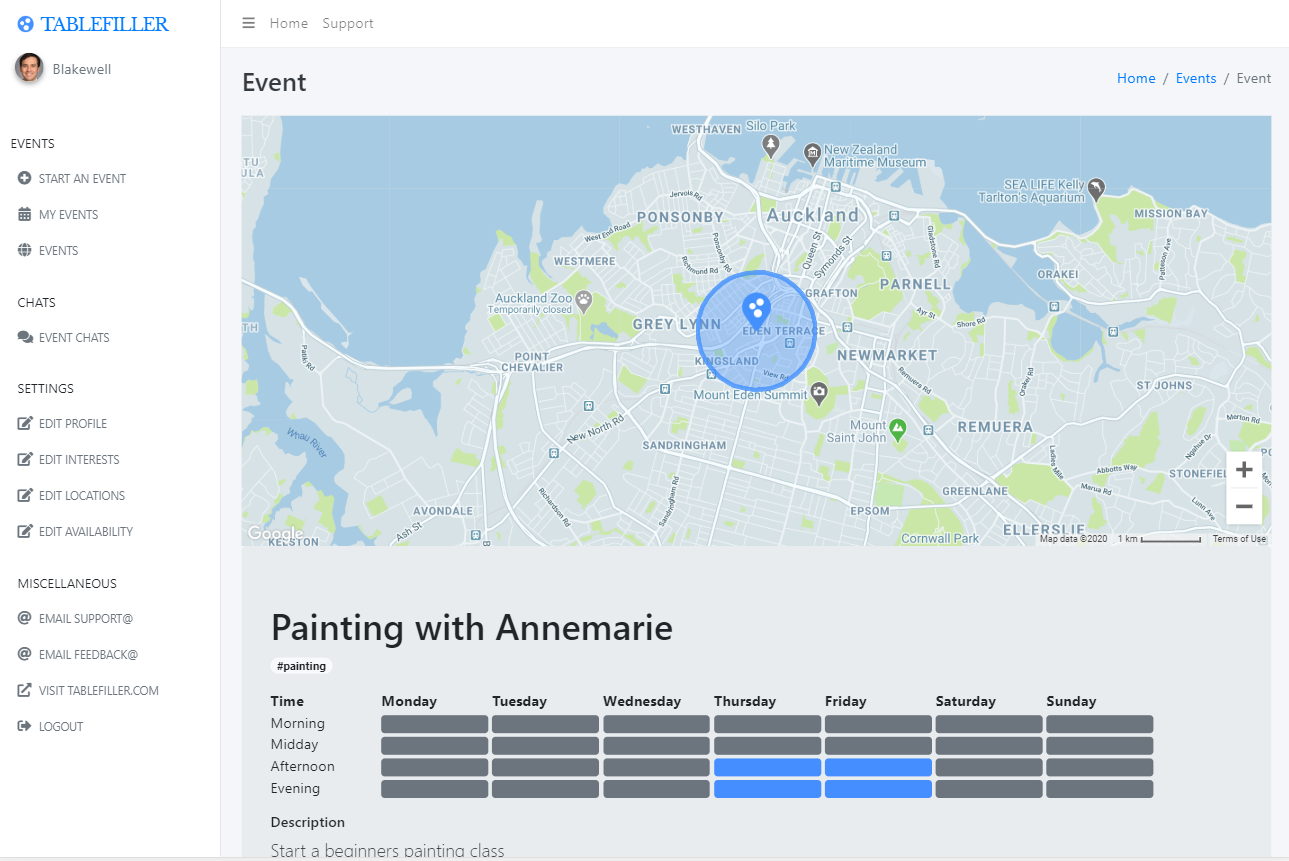Viewport: 1289px width, 861px height.
Task: Click the Events globe icon
Action: pos(25,250)
